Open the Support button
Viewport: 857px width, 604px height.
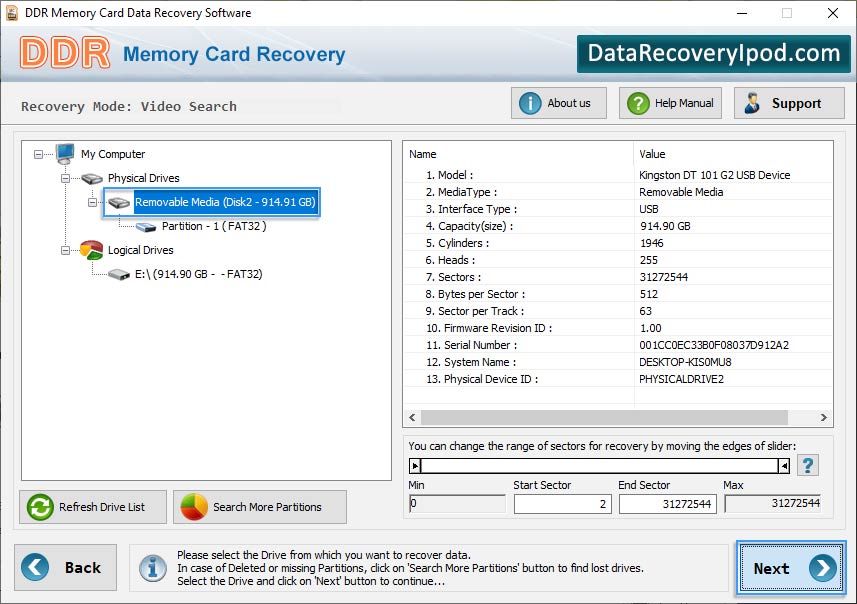(x=789, y=103)
